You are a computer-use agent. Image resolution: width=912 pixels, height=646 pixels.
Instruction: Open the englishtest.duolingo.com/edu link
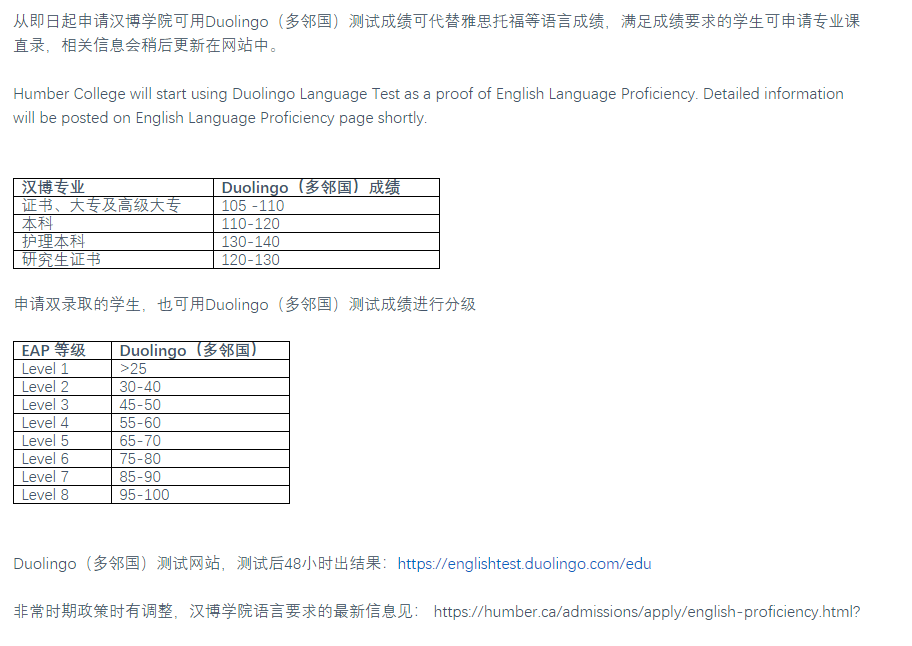(524, 564)
